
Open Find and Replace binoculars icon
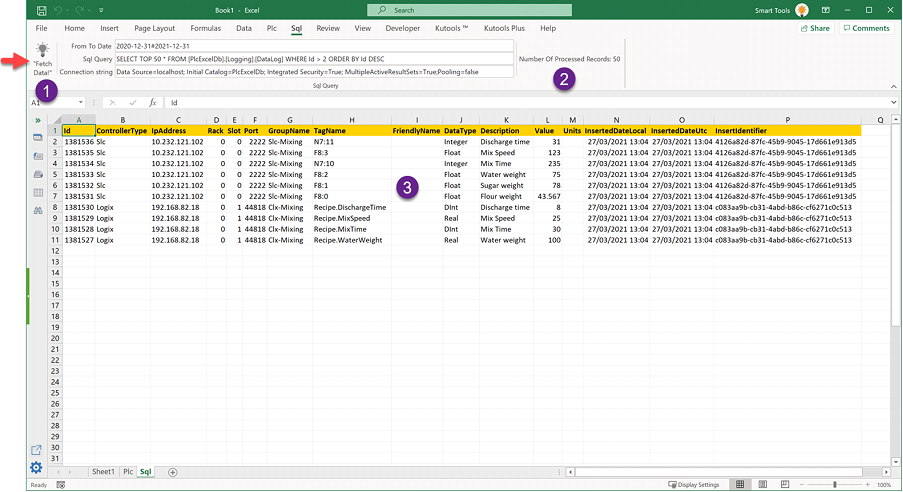tap(38, 210)
